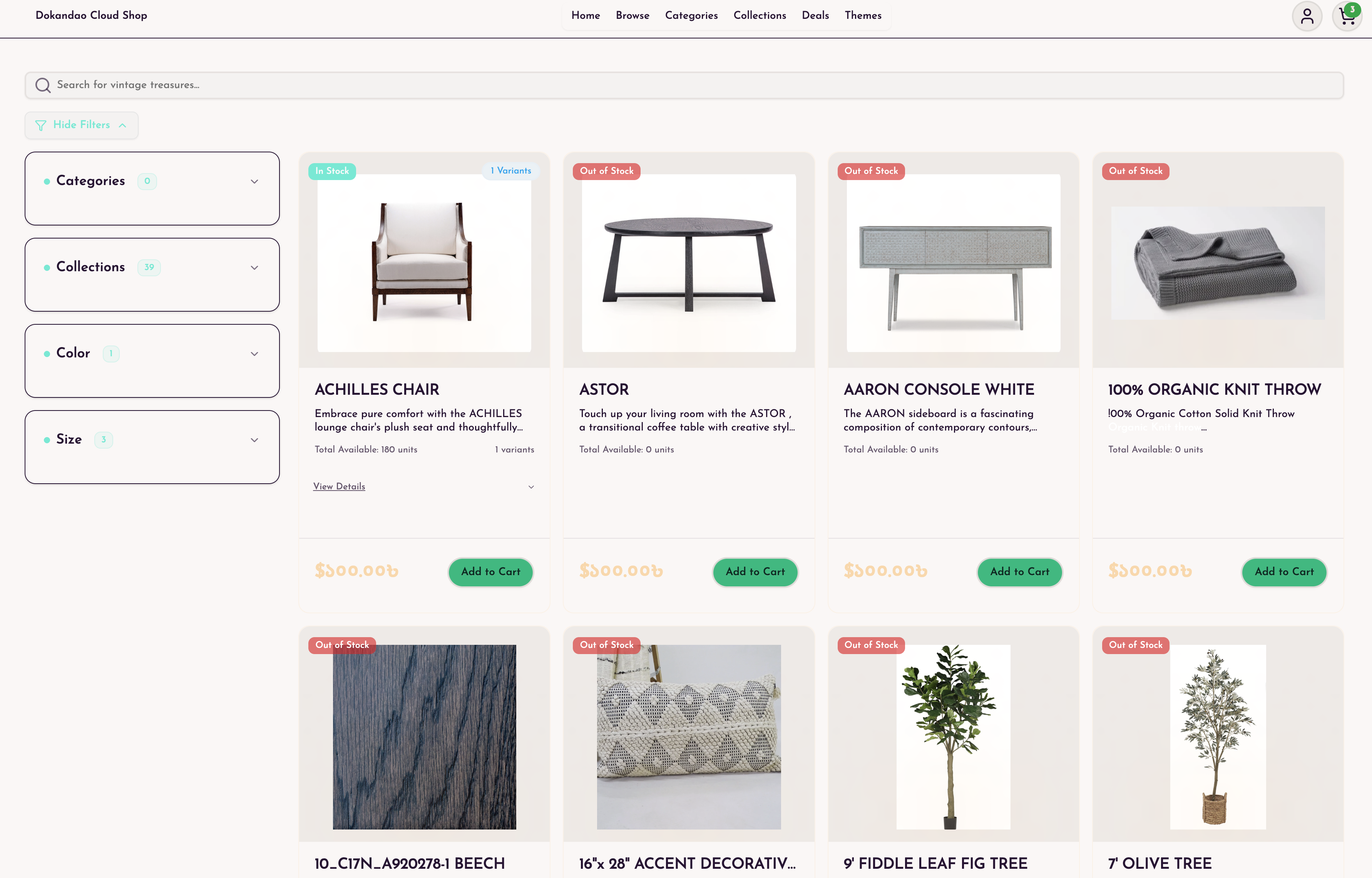Click the filter funnel icon

click(x=40, y=125)
